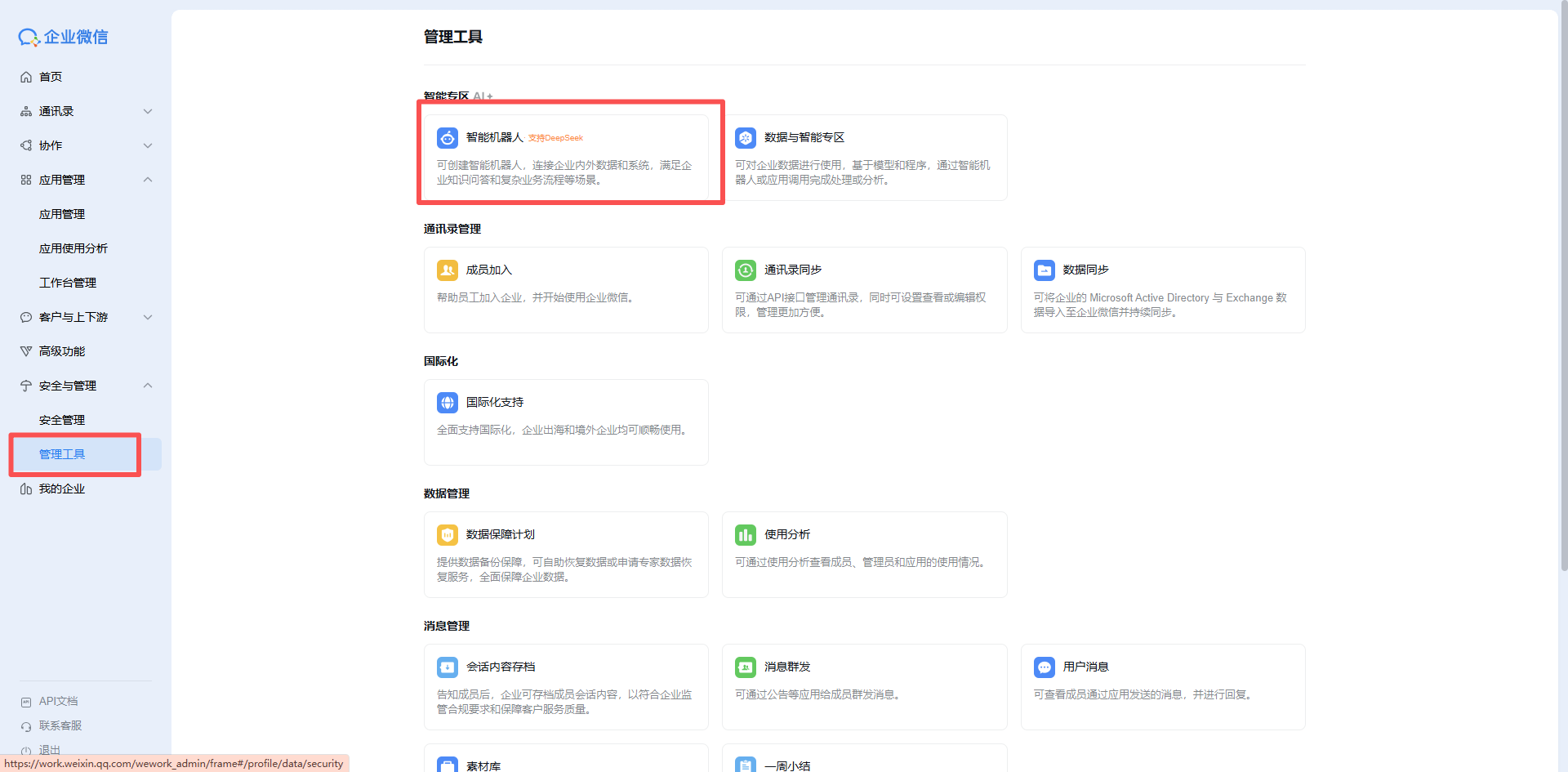Image resolution: width=1568 pixels, height=772 pixels.
Task: Click the 数据管理 section heading
Action: click(447, 493)
